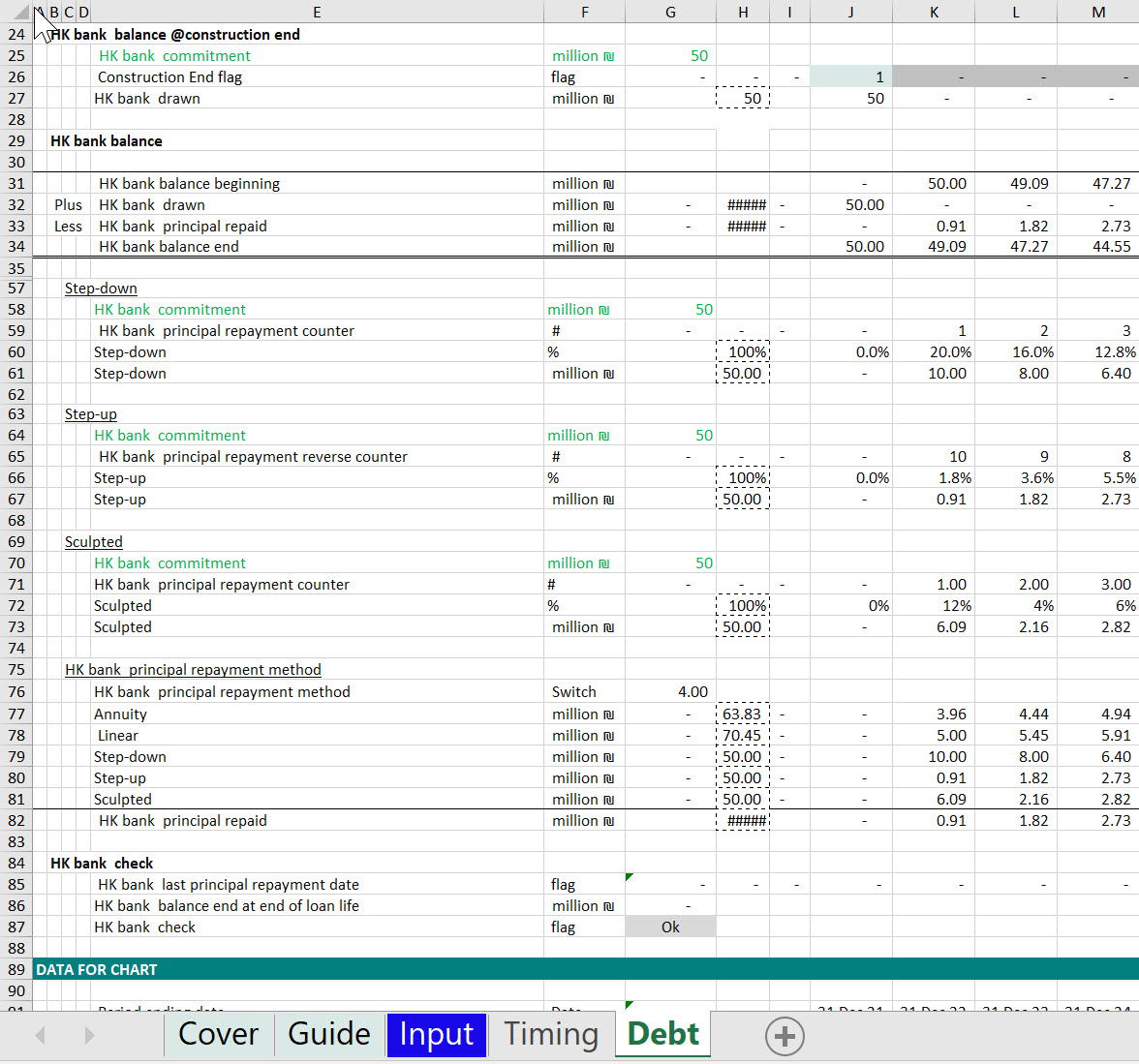The height and width of the screenshot is (1064, 1139).
Task: Add a new sheet with plus button
Action: coord(785,1036)
